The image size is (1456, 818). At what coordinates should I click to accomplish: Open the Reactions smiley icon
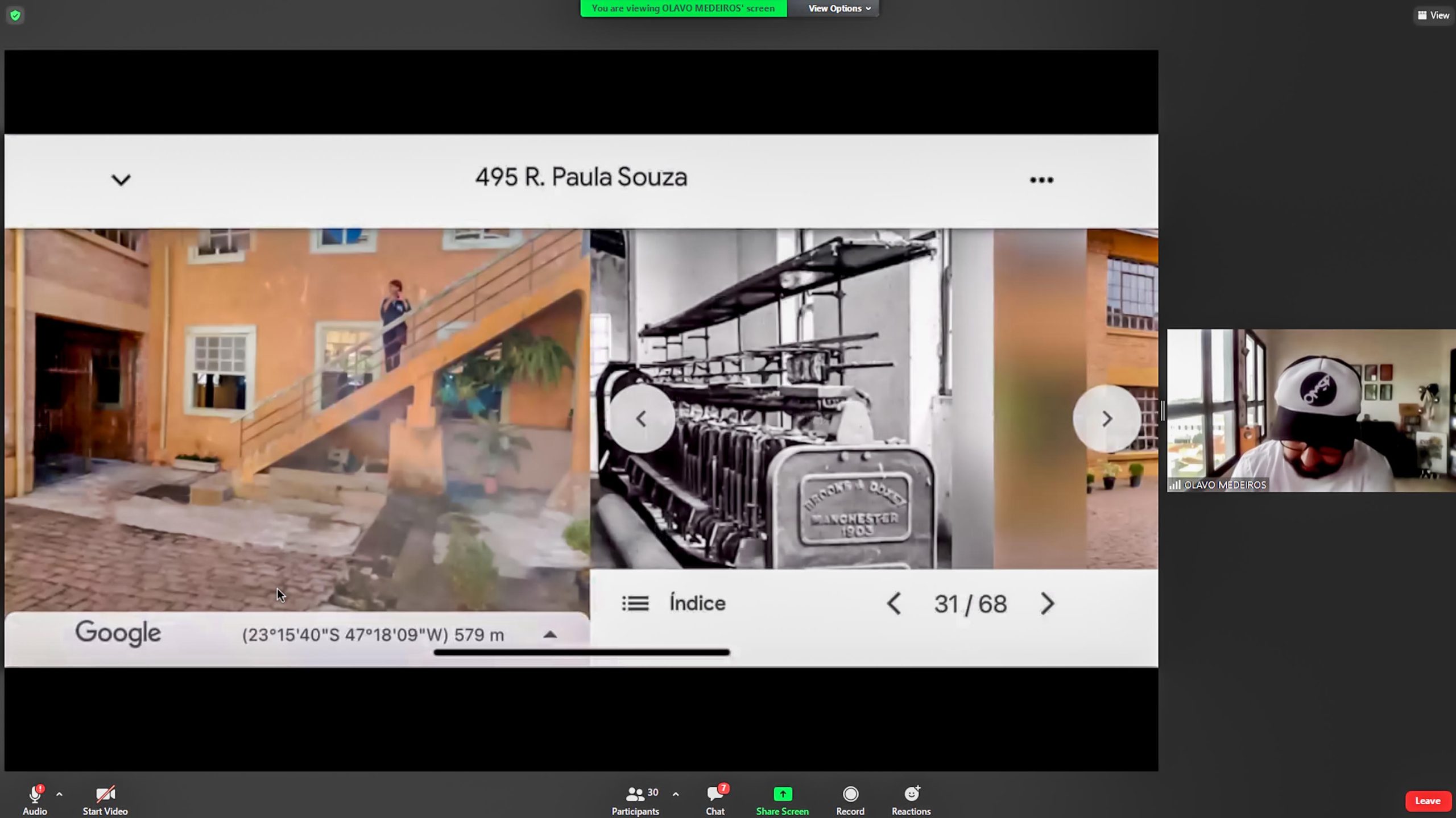pos(911,794)
